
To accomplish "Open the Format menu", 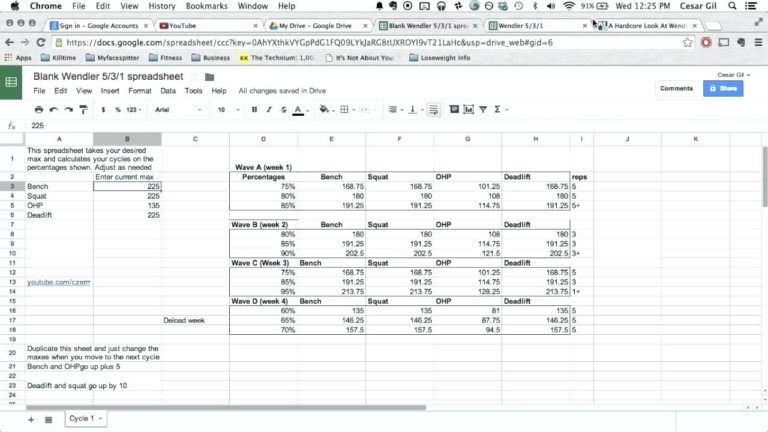I will point(140,91).
